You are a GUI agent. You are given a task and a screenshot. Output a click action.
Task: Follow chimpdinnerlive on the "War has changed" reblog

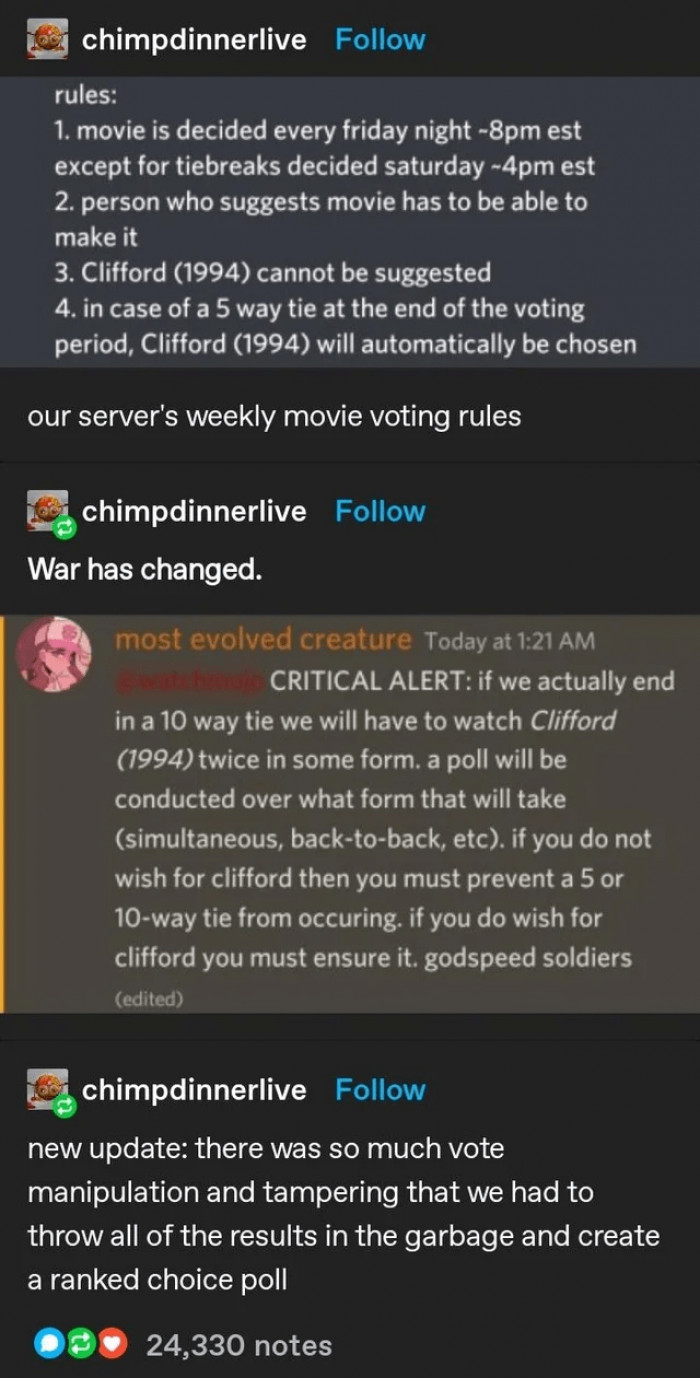click(x=380, y=511)
